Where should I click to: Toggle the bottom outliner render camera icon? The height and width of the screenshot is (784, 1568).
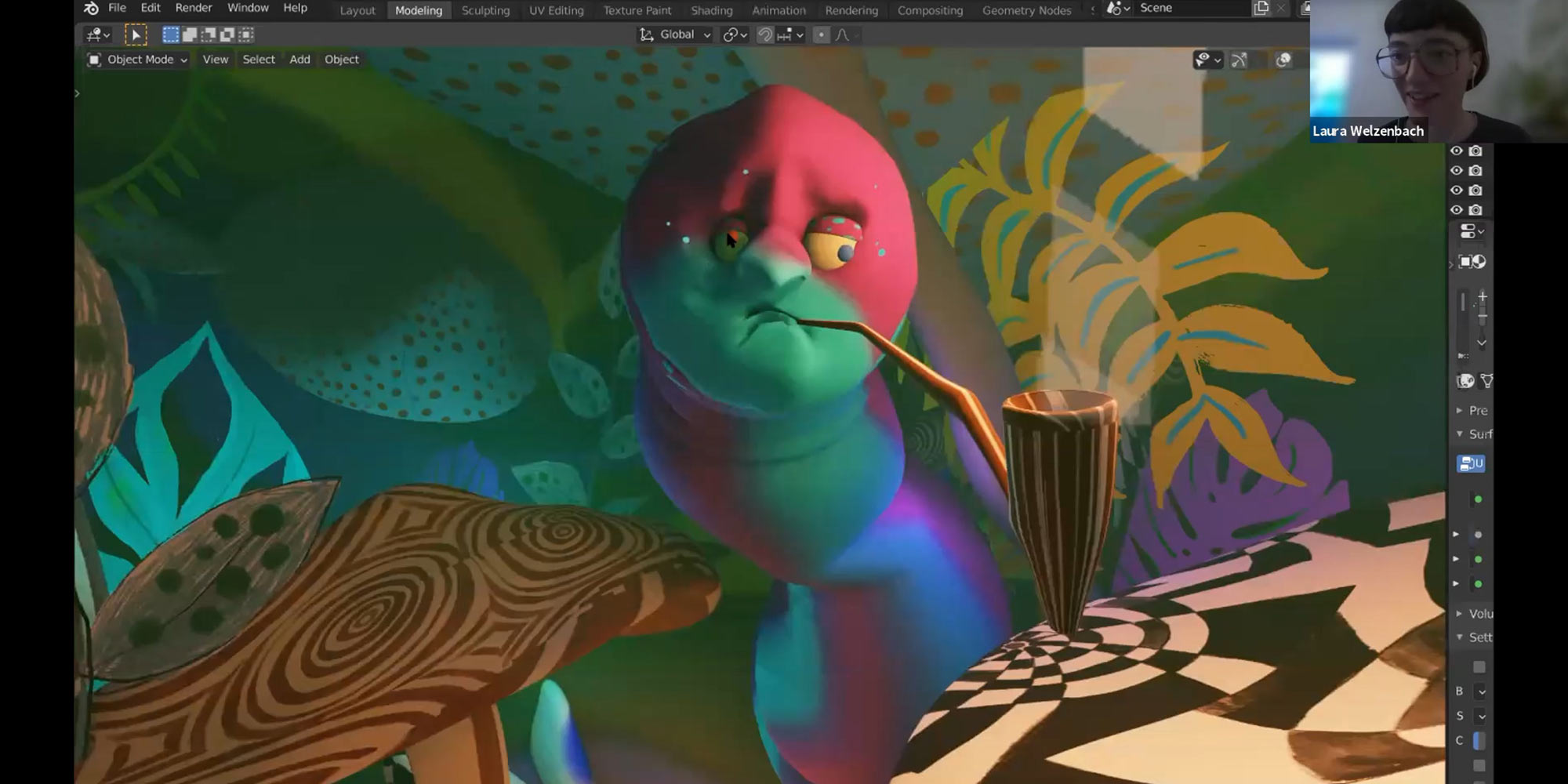pos(1475,209)
